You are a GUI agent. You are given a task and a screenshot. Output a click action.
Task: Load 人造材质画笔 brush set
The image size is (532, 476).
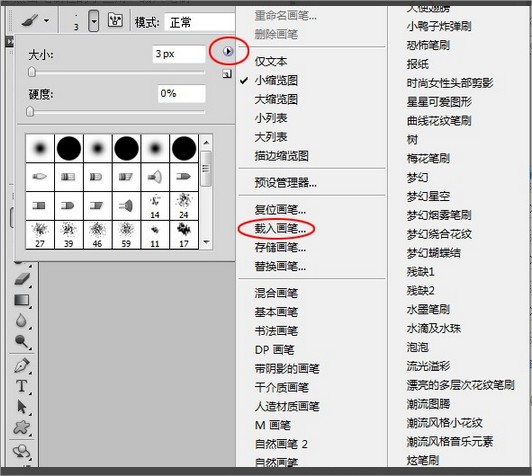click(287, 406)
